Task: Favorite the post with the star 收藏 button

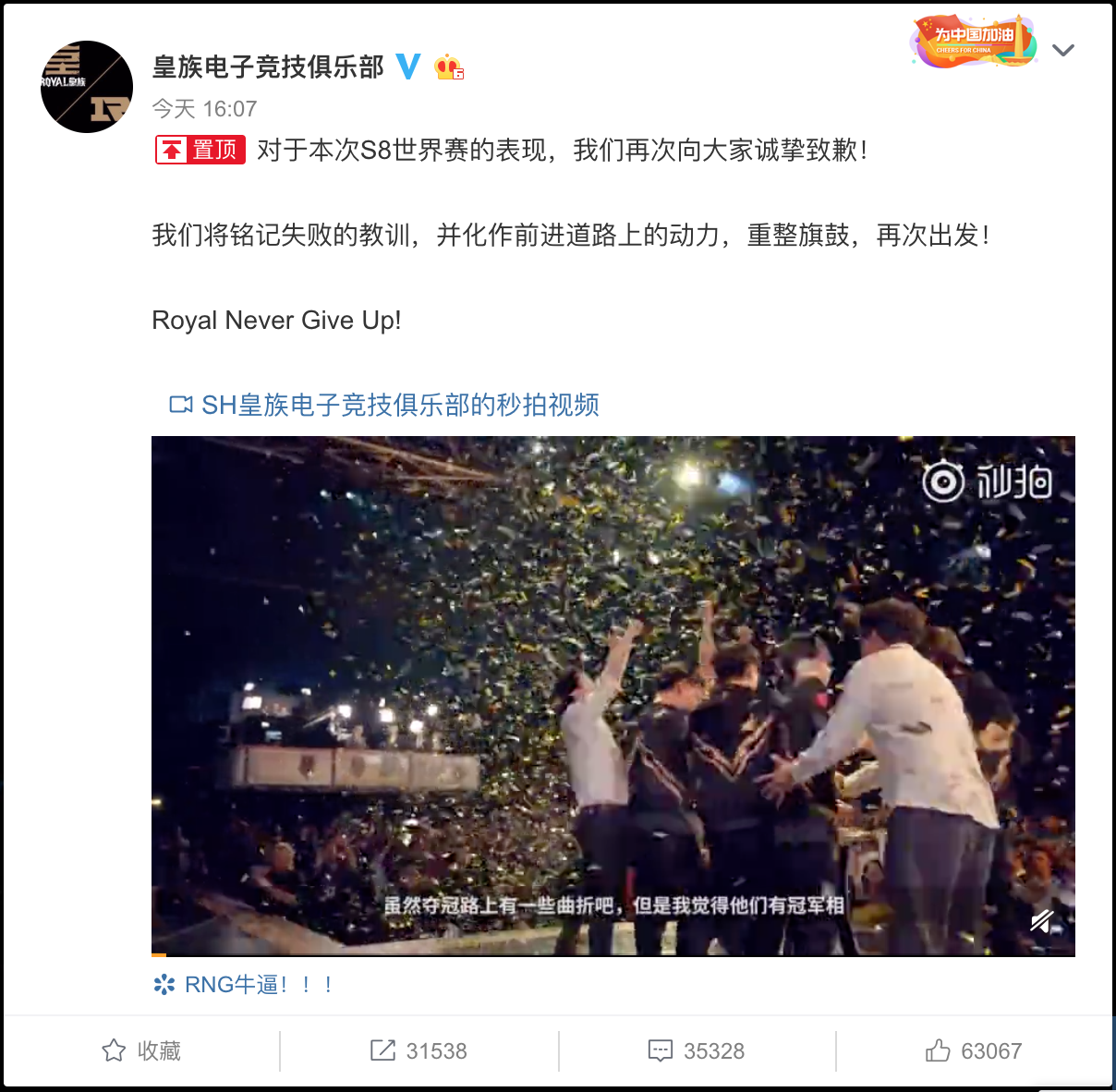Action: point(141,1051)
